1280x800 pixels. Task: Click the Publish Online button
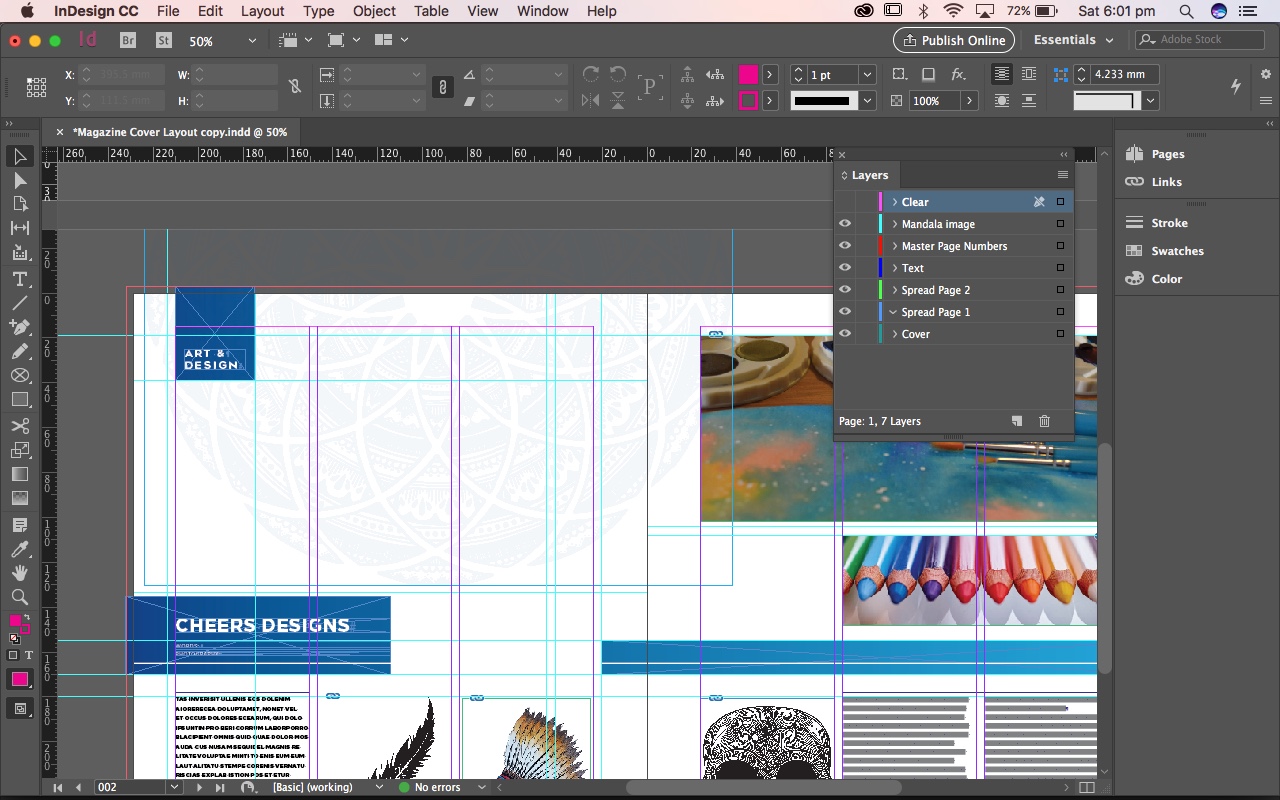tap(953, 40)
